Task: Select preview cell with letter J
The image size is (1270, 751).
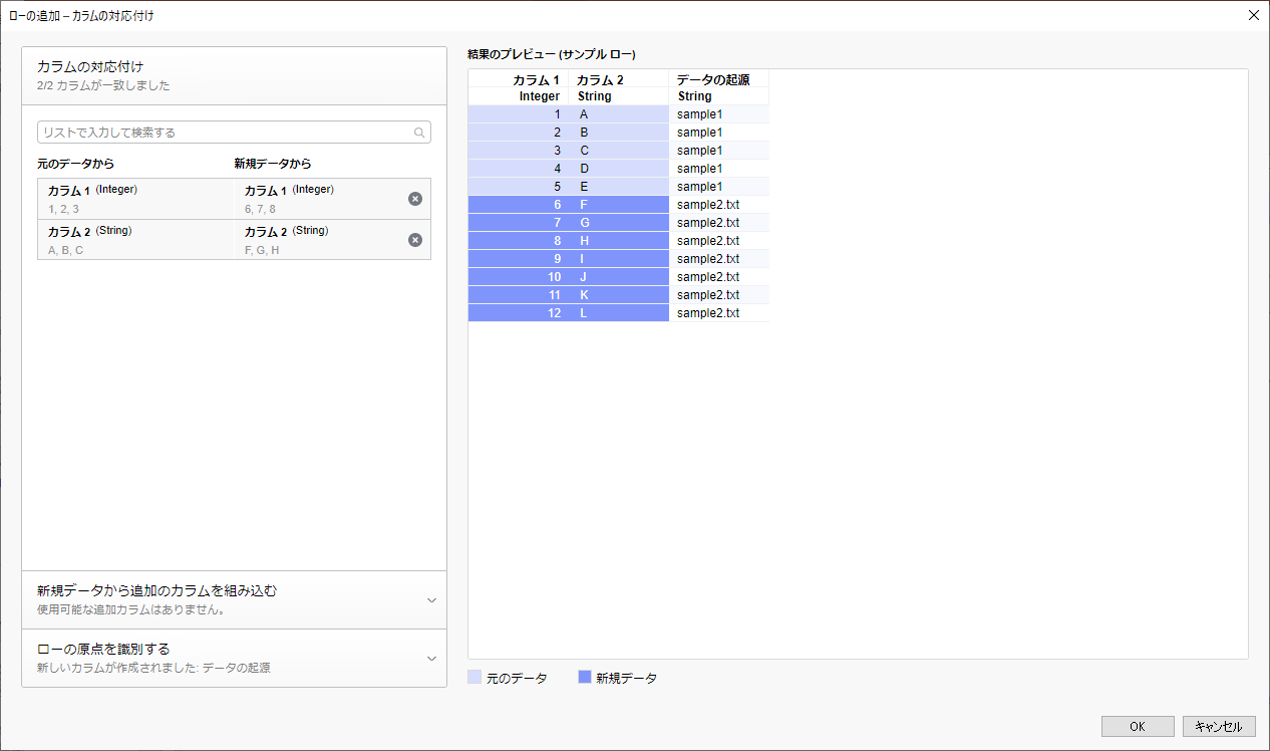Action: (x=619, y=276)
